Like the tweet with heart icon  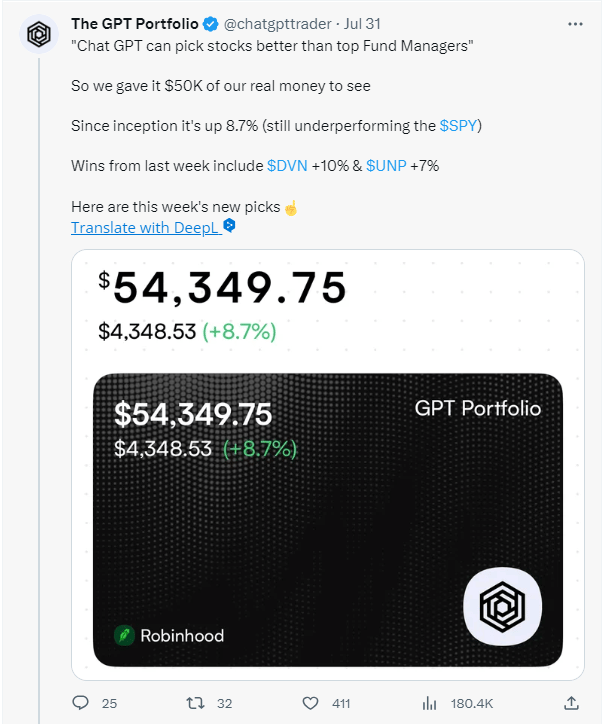pos(311,703)
